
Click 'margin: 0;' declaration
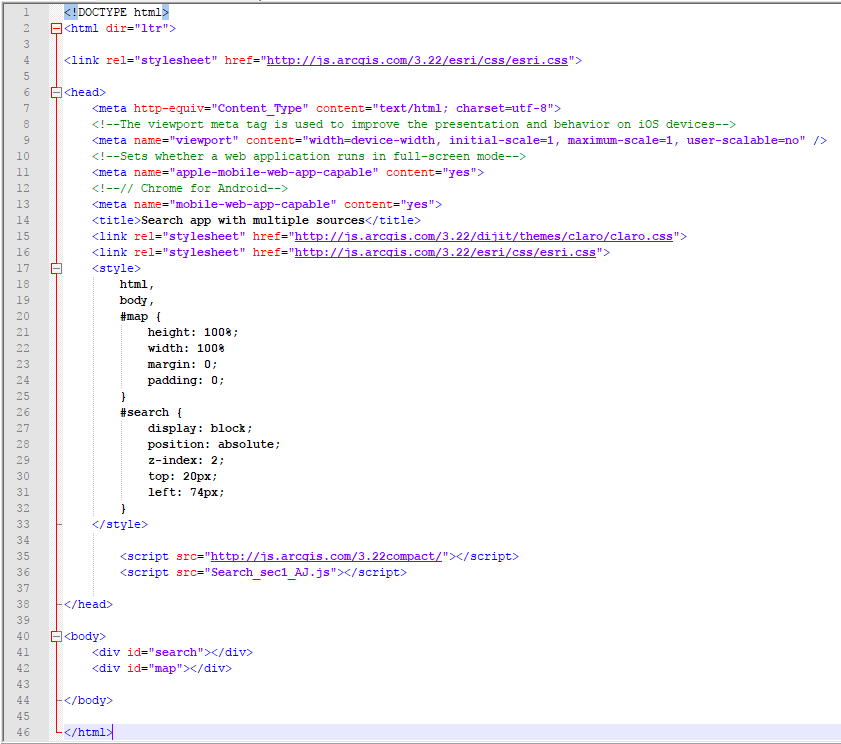(x=182, y=365)
